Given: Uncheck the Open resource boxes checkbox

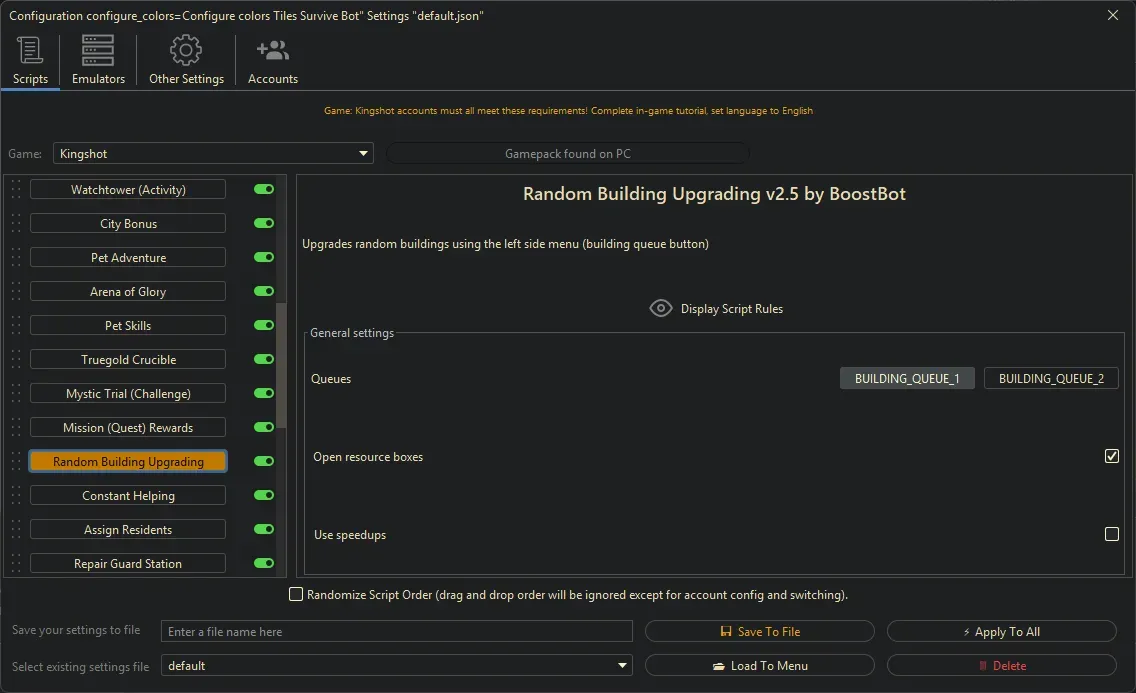Looking at the screenshot, I should pyautogui.click(x=1111, y=457).
